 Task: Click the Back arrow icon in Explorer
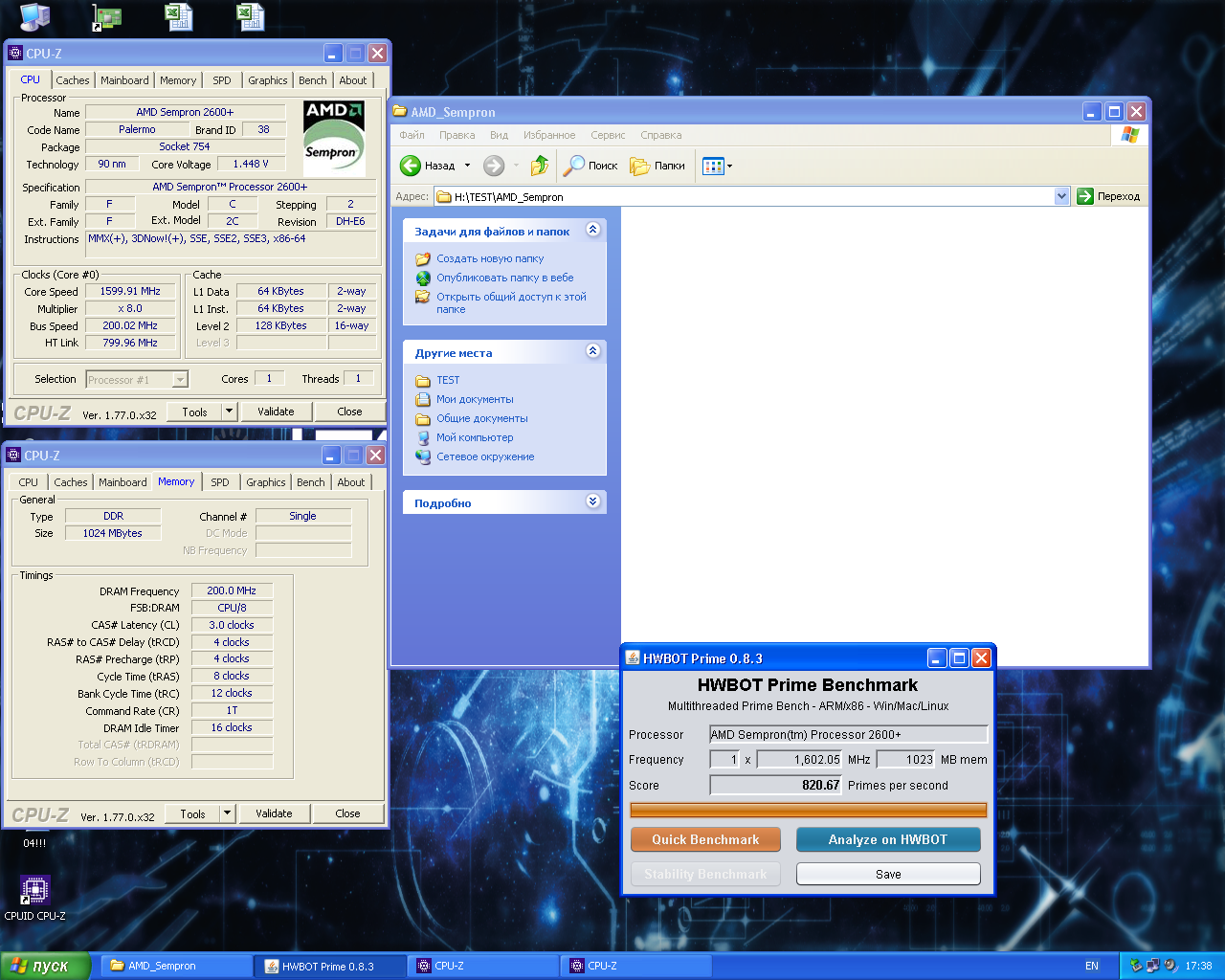(411, 166)
